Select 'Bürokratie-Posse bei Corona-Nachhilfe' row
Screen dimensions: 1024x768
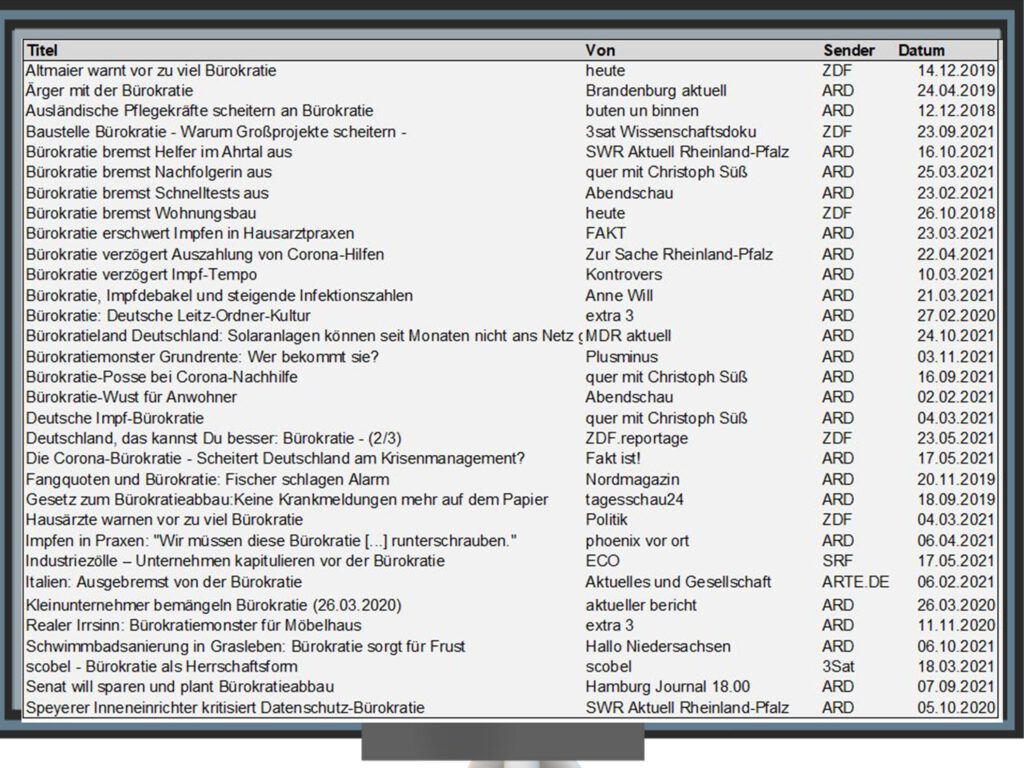click(x=511, y=377)
